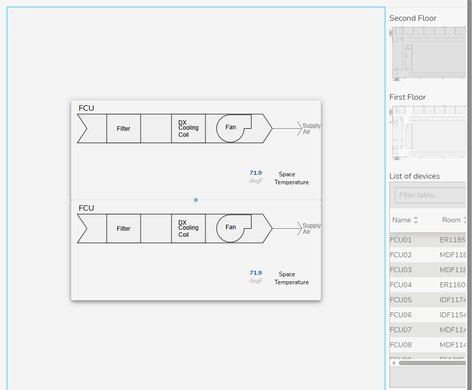Select FCU01 in the device list
This screenshot has height=390, width=473.
tap(428, 240)
